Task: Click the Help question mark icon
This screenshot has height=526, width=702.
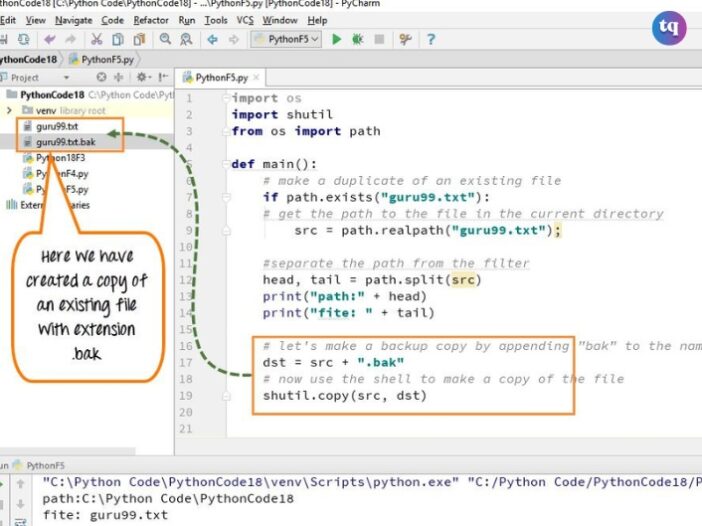Action: (431, 39)
